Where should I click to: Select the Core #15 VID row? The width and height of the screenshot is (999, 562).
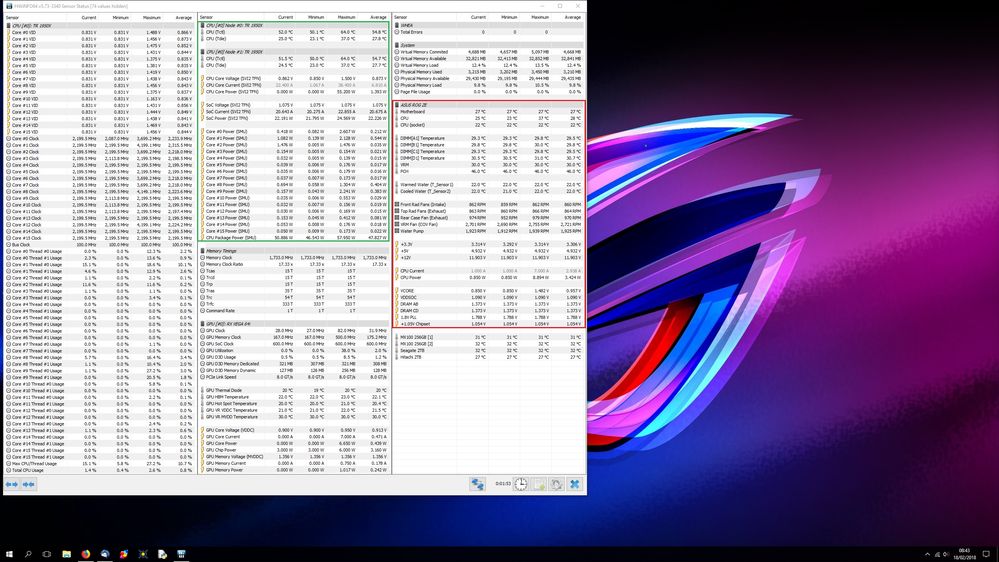pyautogui.click(x=99, y=132)
